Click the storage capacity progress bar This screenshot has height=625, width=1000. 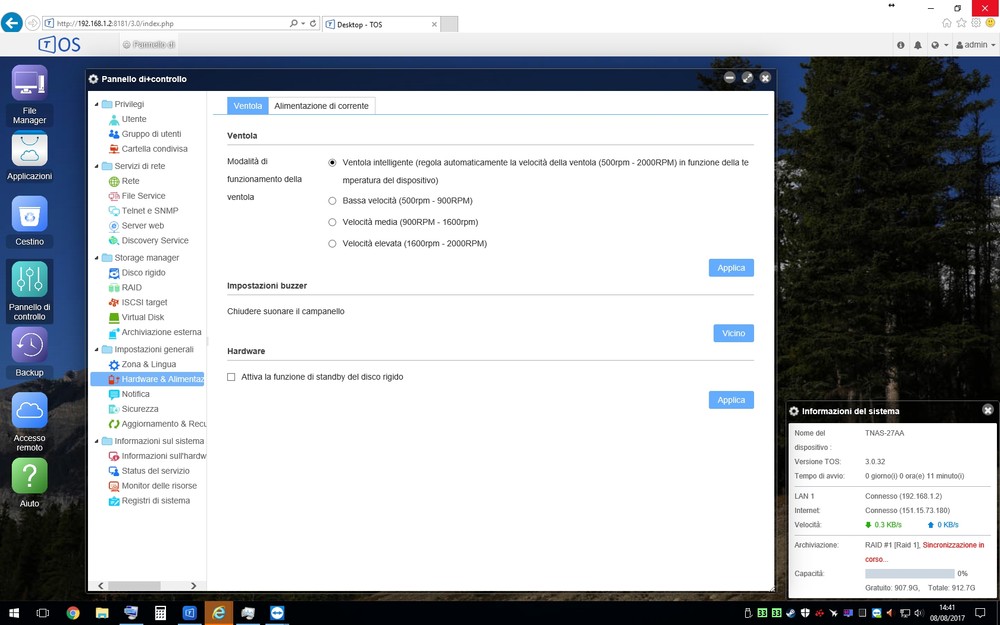[909, 574]
